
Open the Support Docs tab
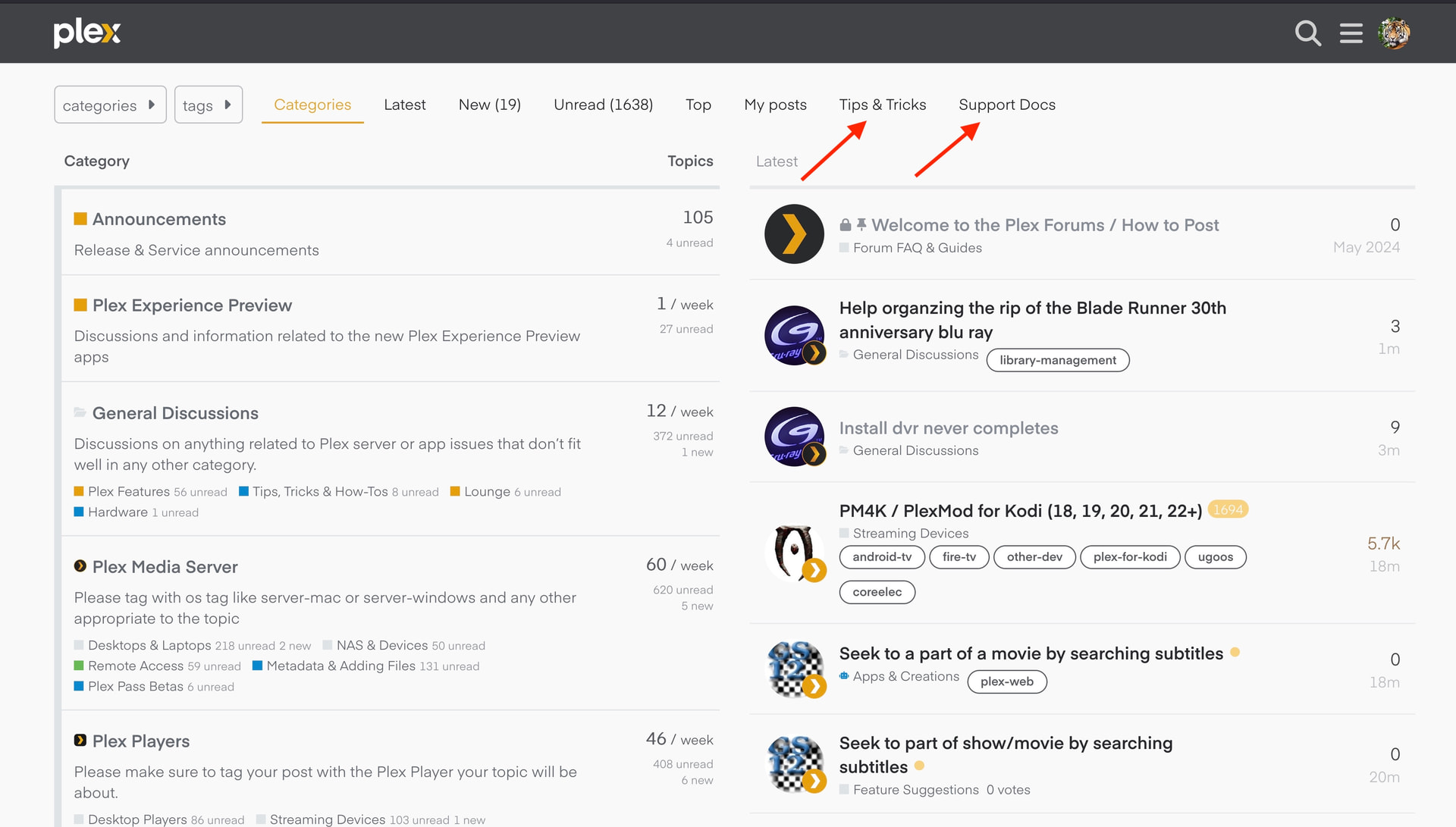point(1006,105)
